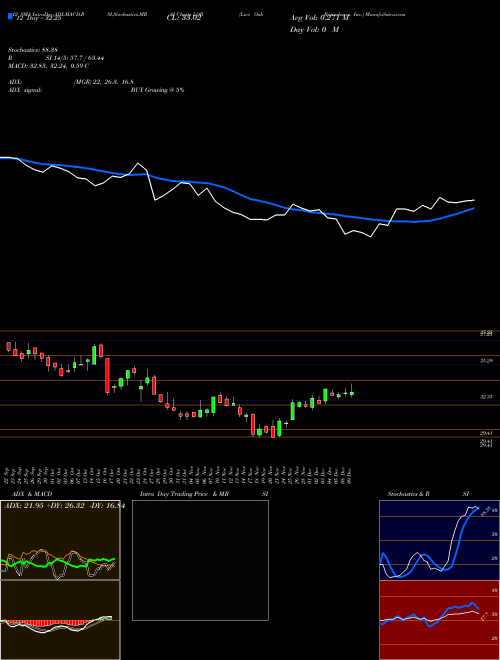Open the ADX line chart panel
The height and width of the screenshot is (660, 500).
(60, 540)
